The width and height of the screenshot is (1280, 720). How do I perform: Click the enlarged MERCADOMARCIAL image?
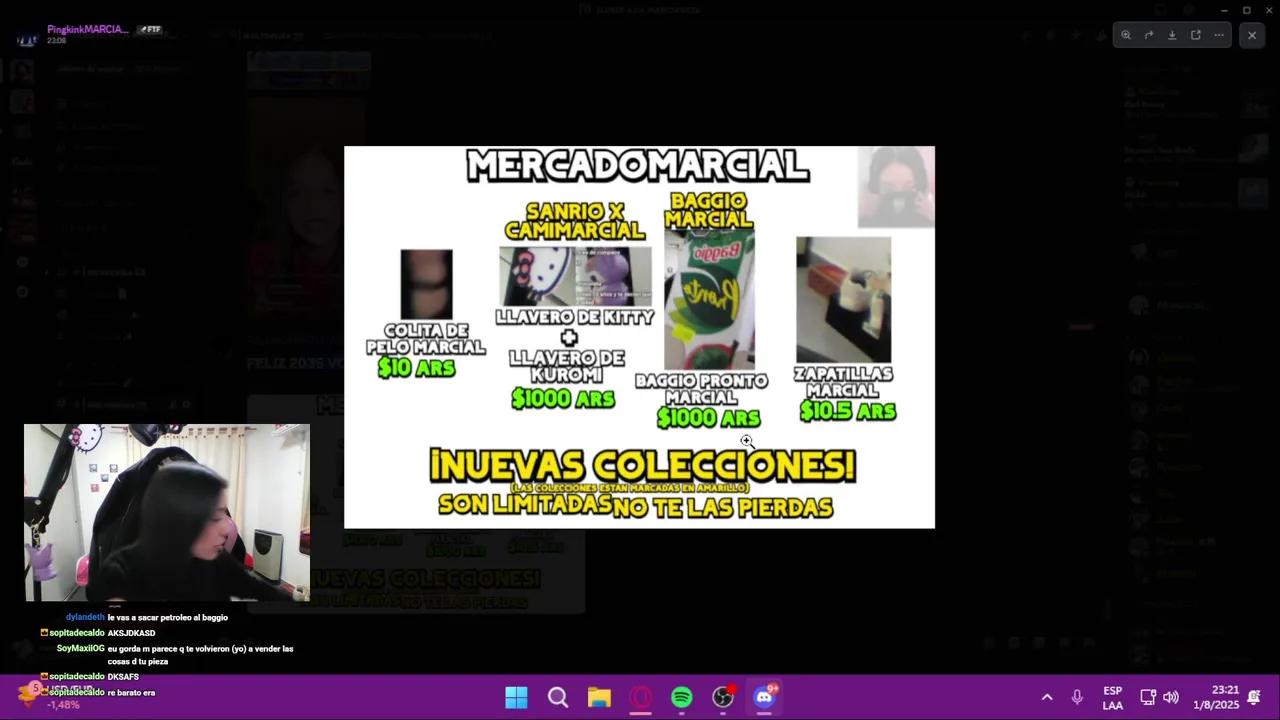[639, 337]
